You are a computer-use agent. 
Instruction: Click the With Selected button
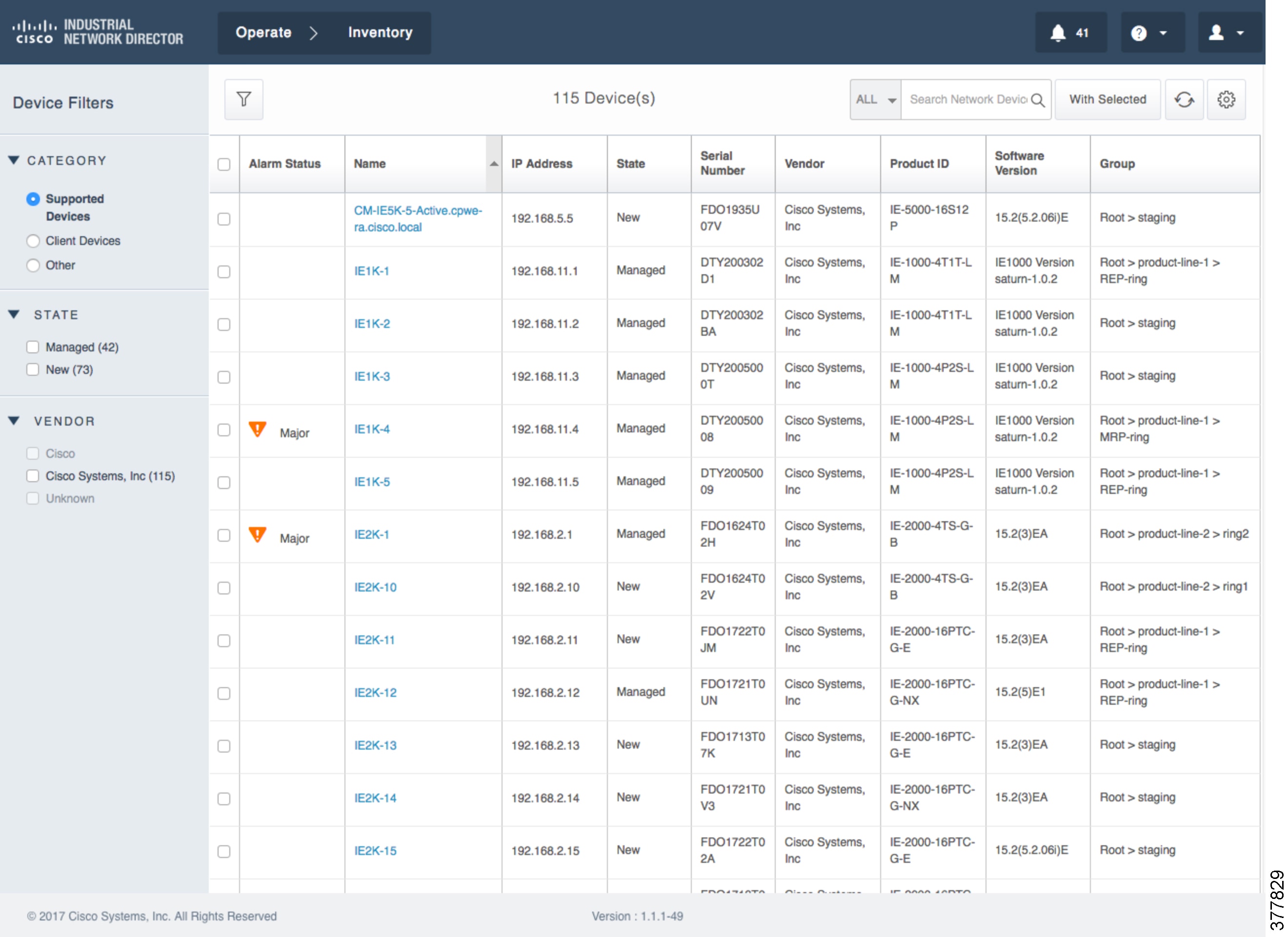(x=1107, y=100)
